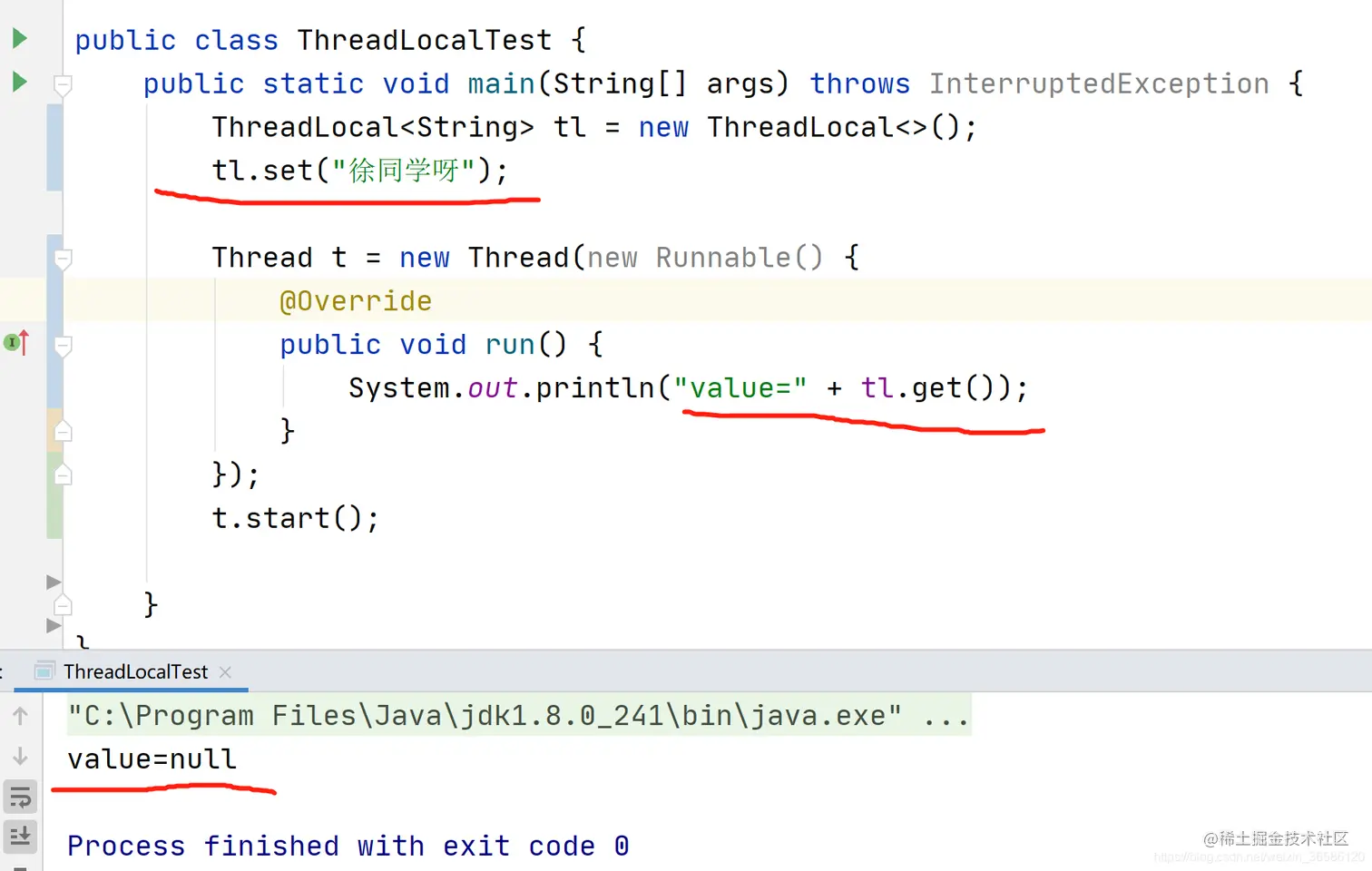Select the java.exe command line in console
Image resolution: width=1372 pixels, height=871 pixels.
point(517,715)
